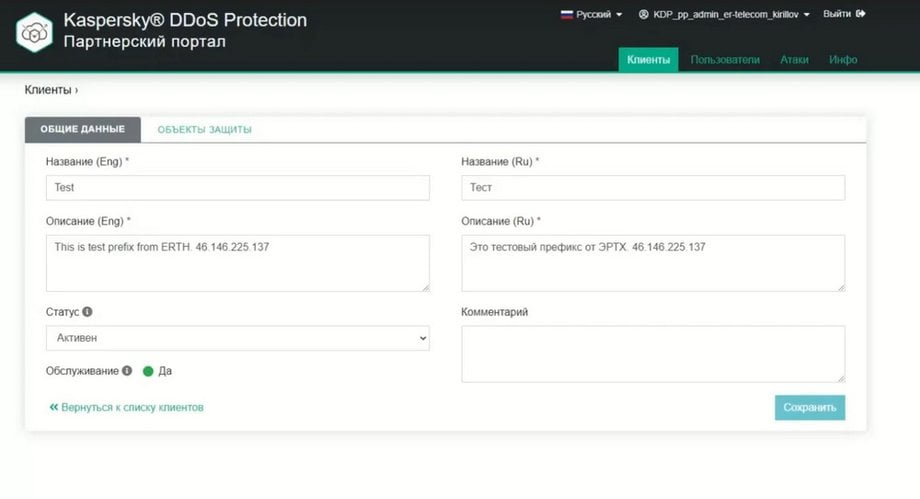Click the double-chevron back icon
920x499 pixels.
(x=53, y=407)
